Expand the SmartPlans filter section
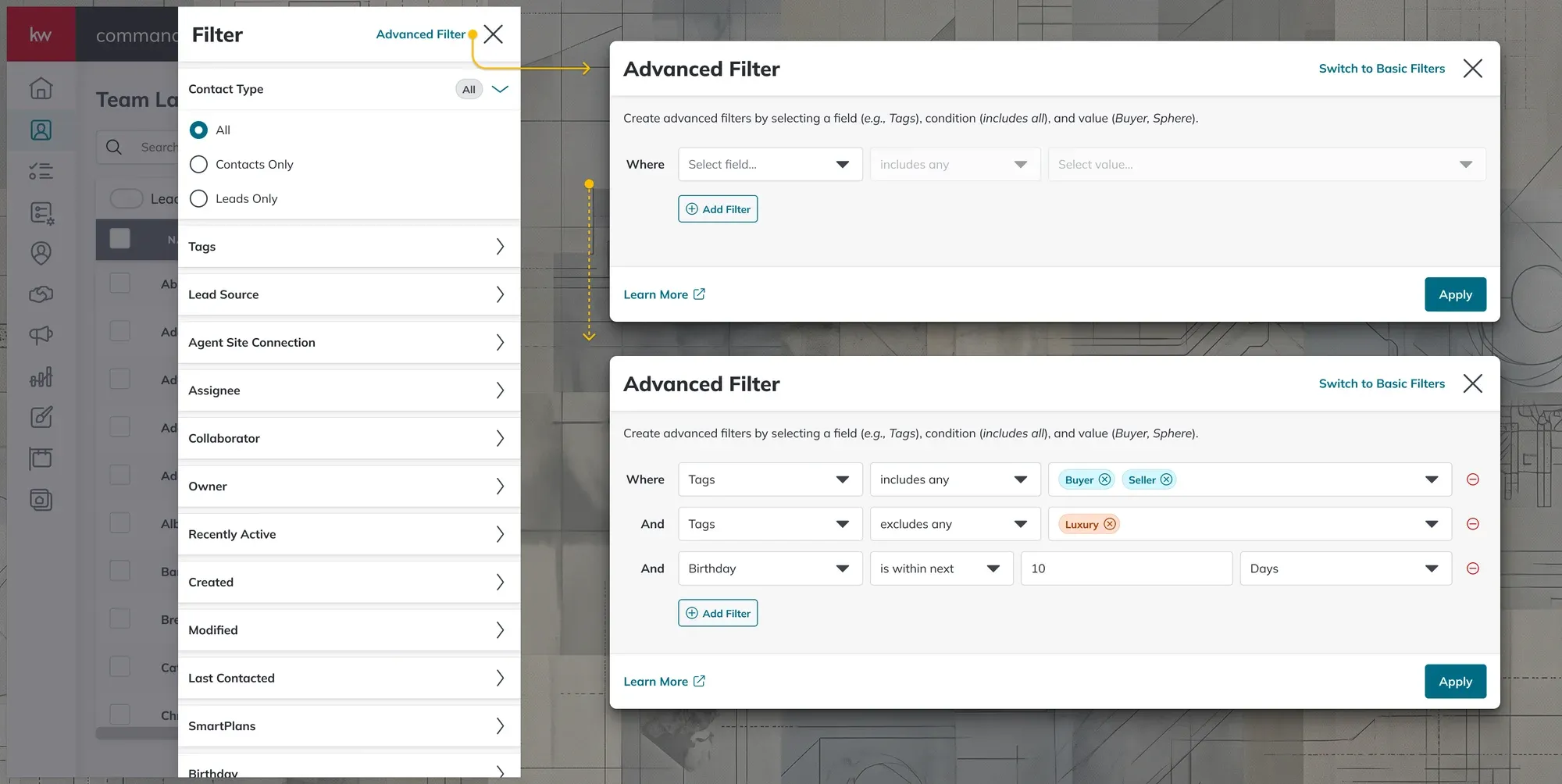 pyautogui.click(x=349, y=726)
